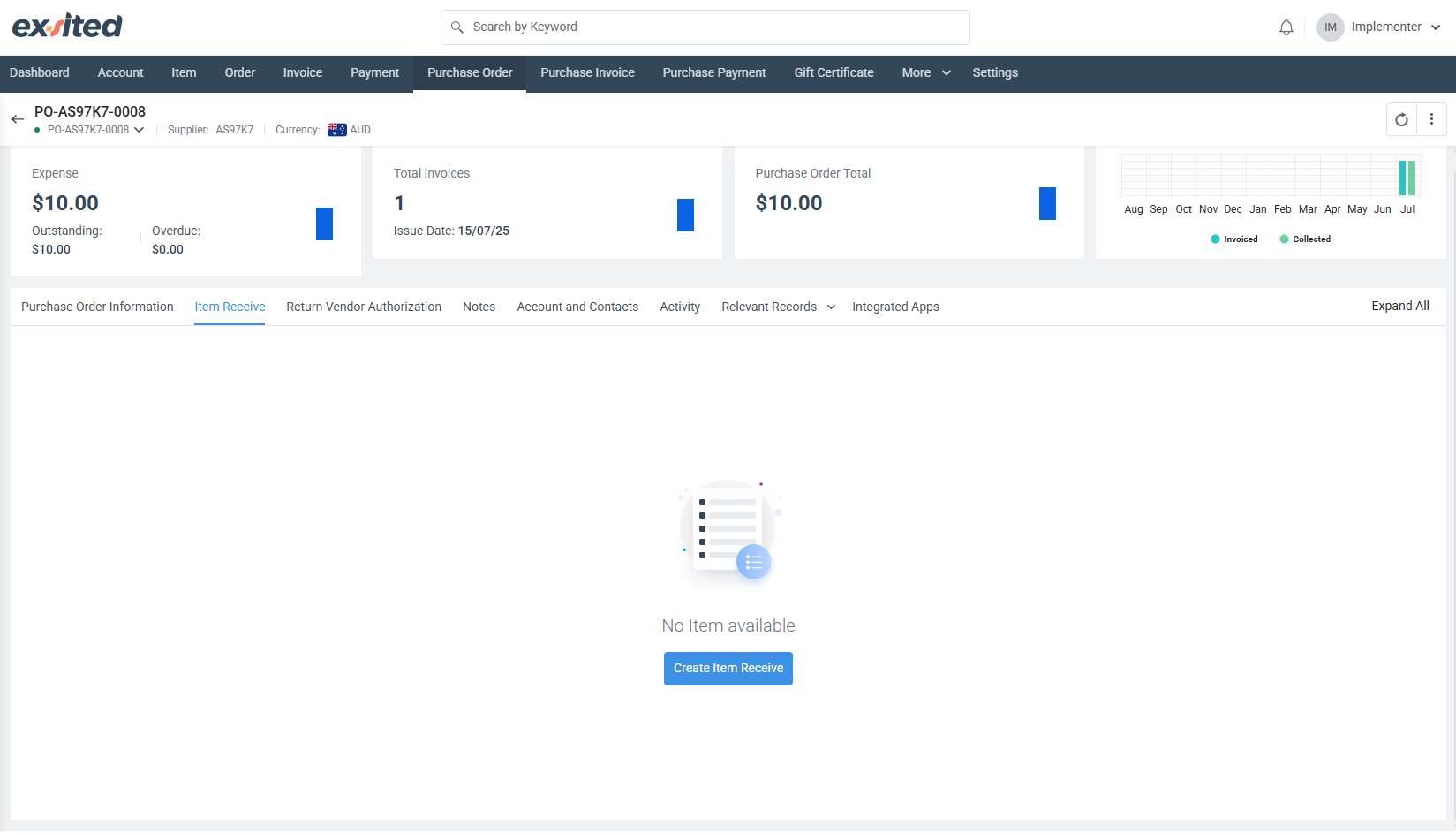The height and width of the screenshot is (833, 1456).
Task: Toggle the Collected chart legend
Action: (x=1305, y=239)
